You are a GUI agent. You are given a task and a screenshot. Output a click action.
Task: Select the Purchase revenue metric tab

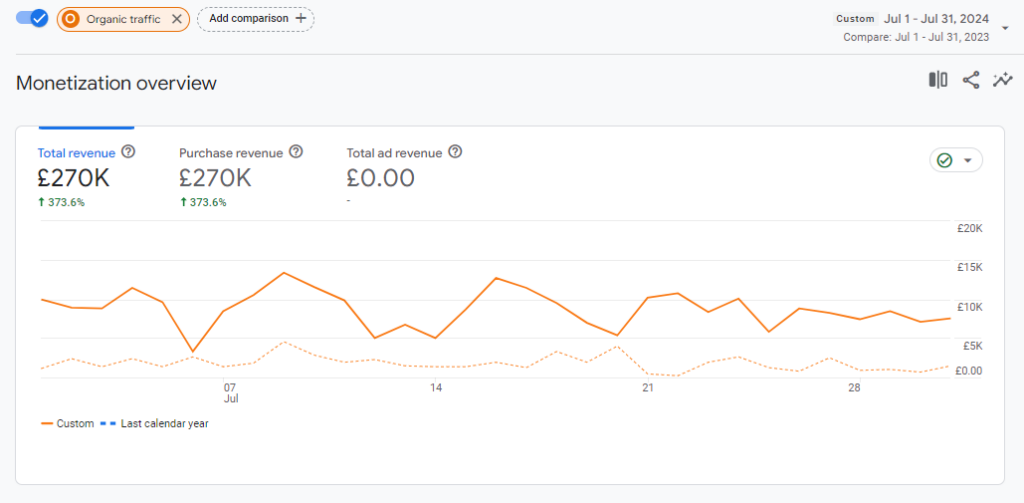[x=230, y=153]
